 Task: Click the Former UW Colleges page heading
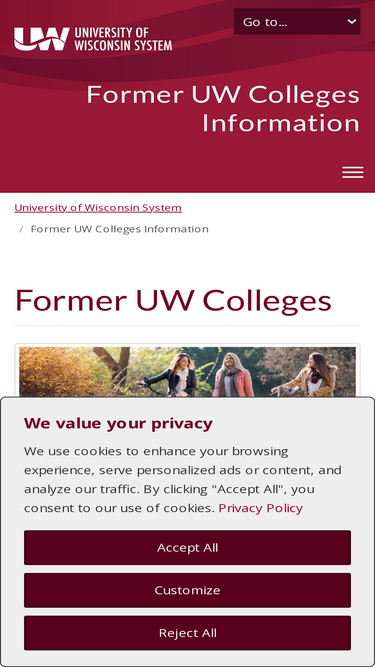coord(173,300)
